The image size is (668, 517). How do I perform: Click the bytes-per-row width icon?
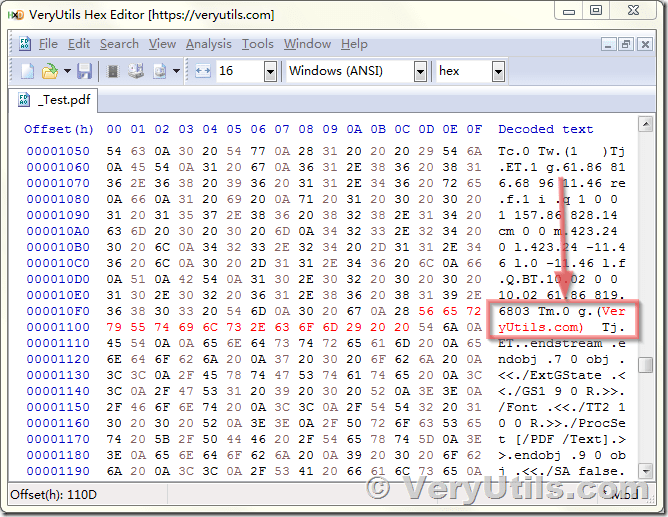pos(203,71)
